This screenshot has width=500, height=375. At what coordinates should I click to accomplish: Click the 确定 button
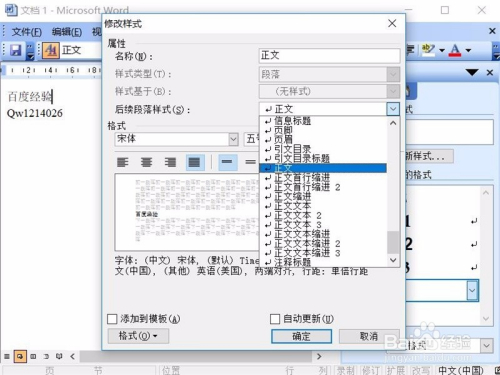301,336
